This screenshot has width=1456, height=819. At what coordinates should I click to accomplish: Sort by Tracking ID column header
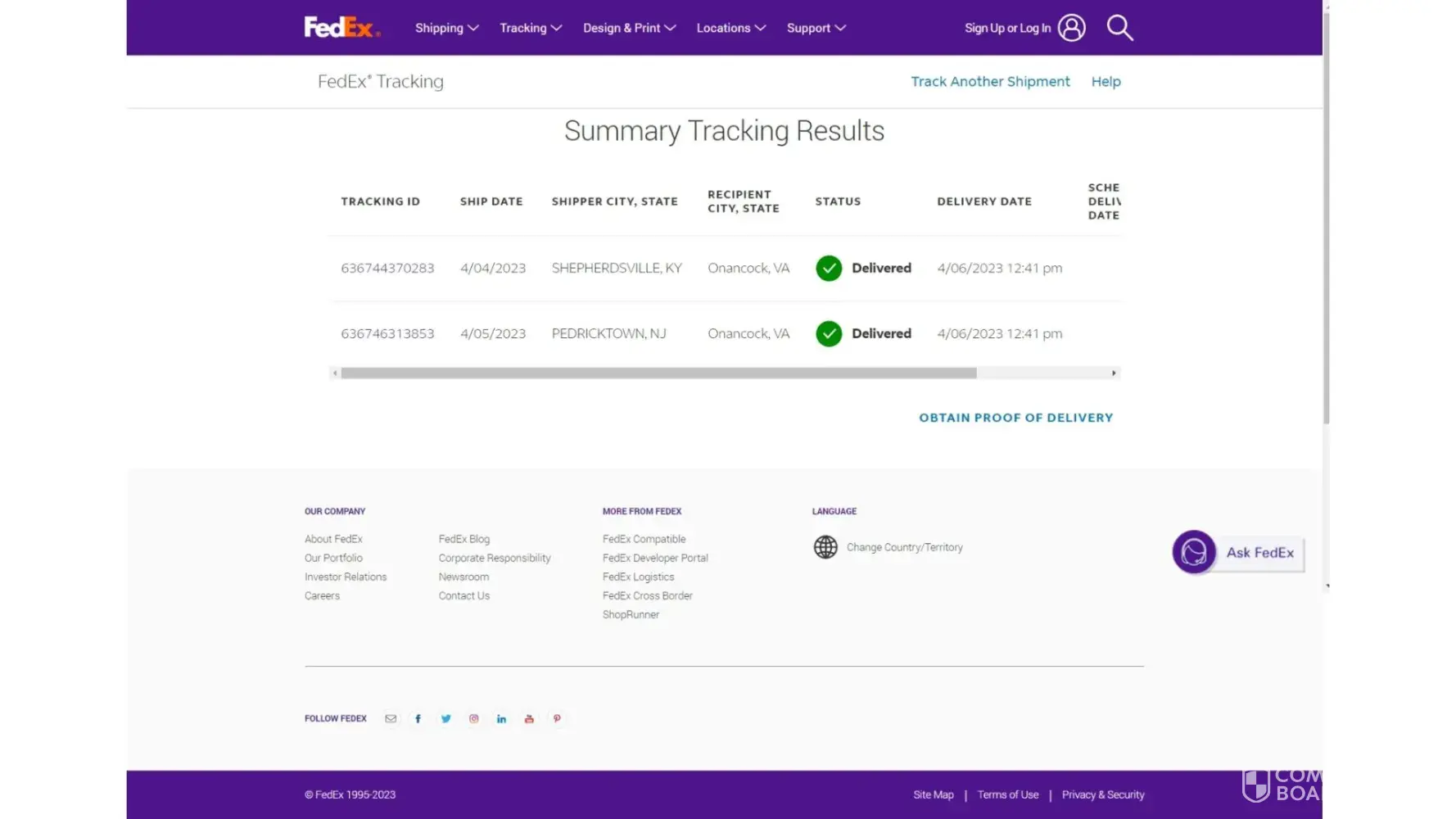[x=380, y=201]
